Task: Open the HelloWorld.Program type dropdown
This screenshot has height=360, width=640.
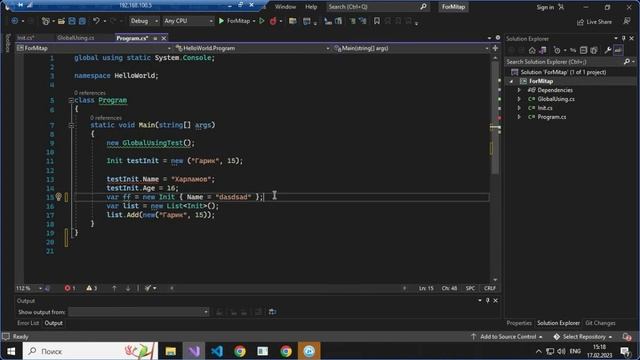Action: (252, 48)
